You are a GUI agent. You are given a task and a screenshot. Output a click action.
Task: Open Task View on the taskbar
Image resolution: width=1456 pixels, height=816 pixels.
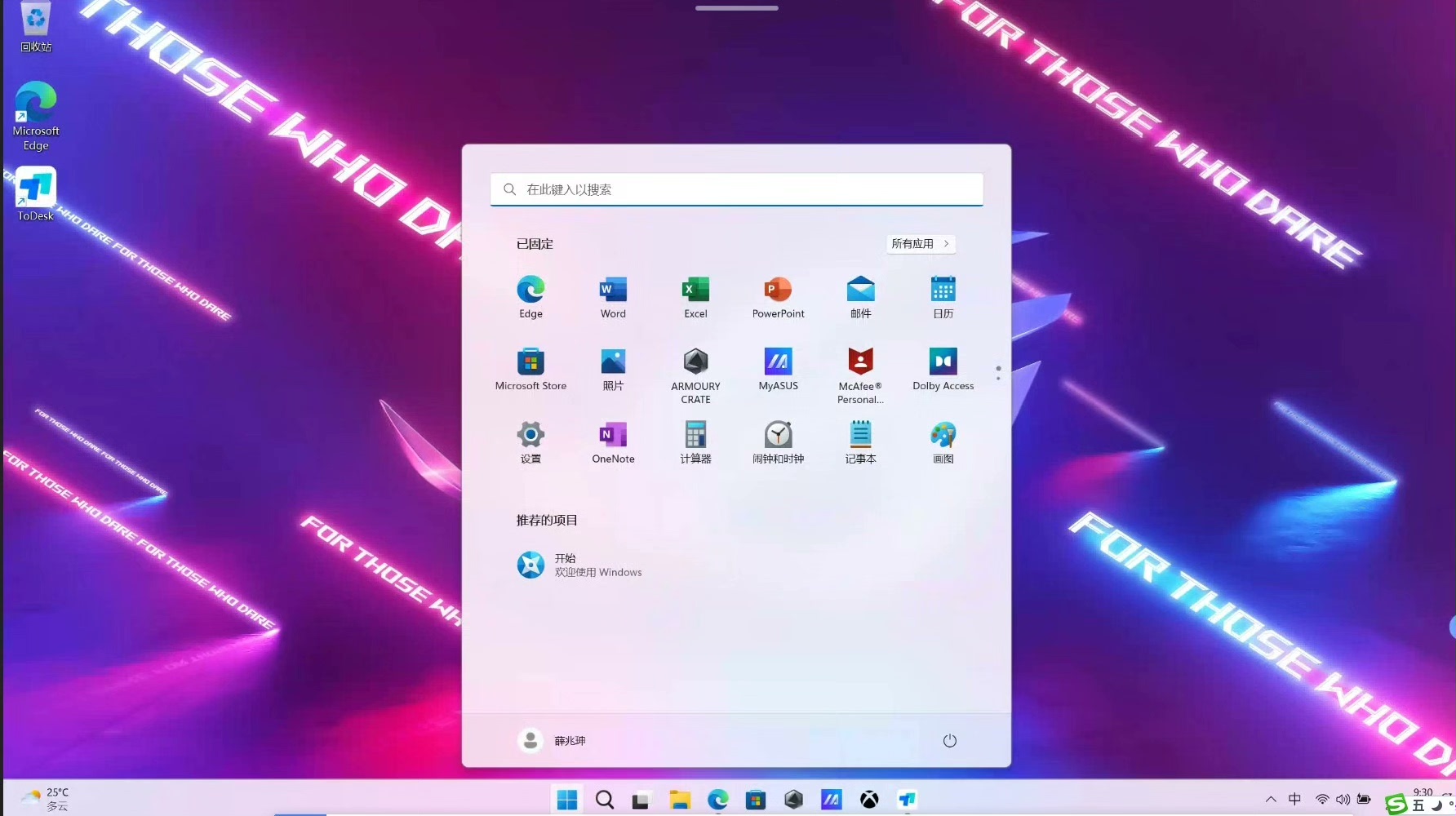pos(641,800)
